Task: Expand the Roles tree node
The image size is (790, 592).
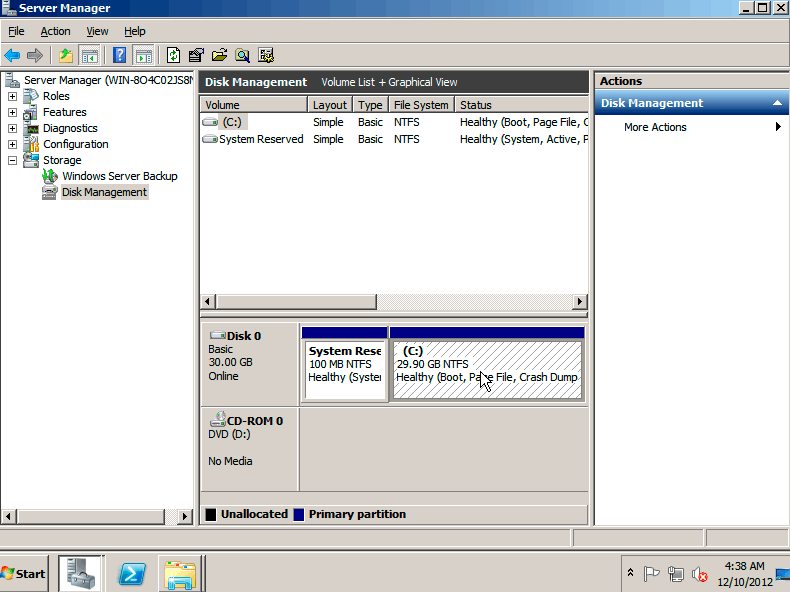Action: point(13,96)
